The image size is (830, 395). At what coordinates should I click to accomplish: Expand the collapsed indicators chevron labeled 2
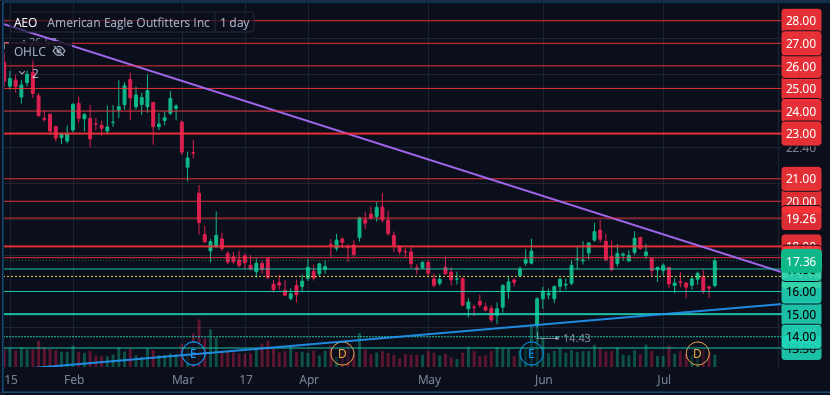click(22, 73)
